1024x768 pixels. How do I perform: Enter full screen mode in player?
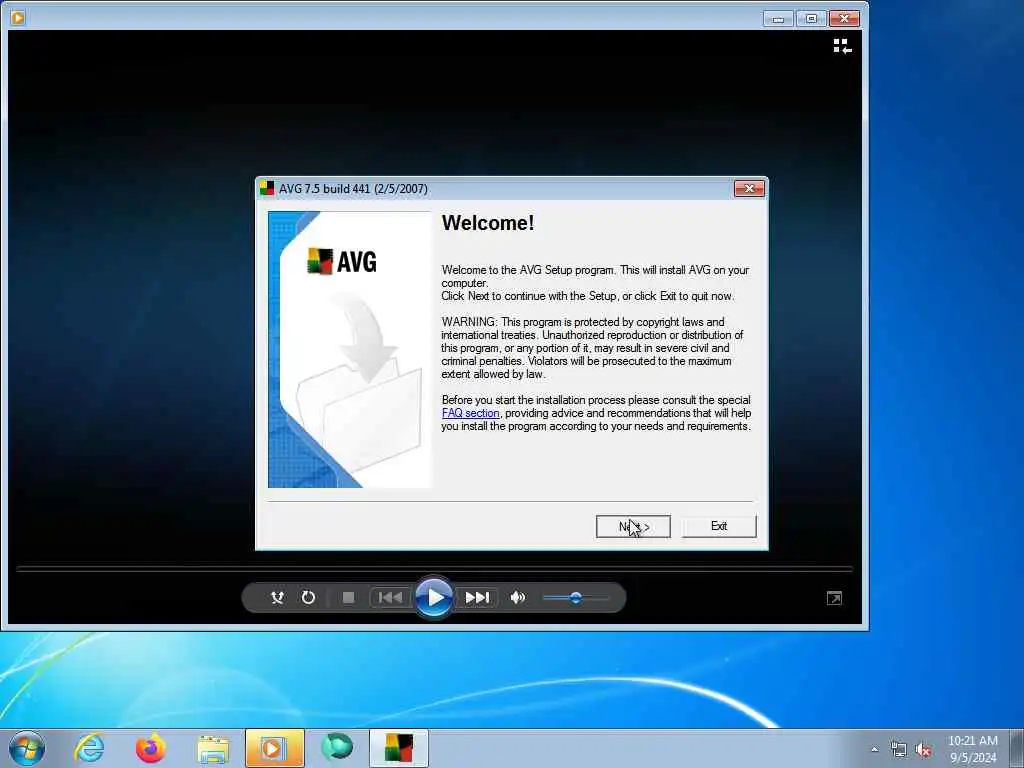pyautogui.click(x=834, y=598)
